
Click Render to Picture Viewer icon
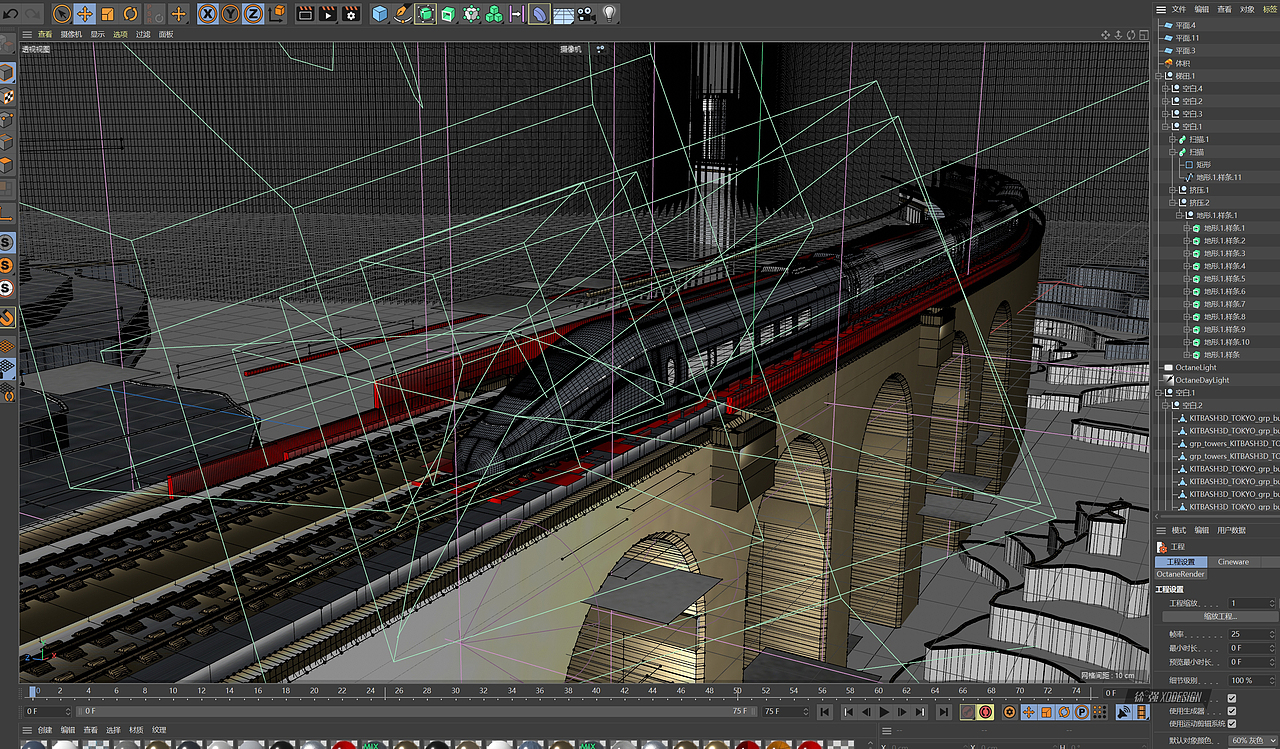[x=328, y=14]
